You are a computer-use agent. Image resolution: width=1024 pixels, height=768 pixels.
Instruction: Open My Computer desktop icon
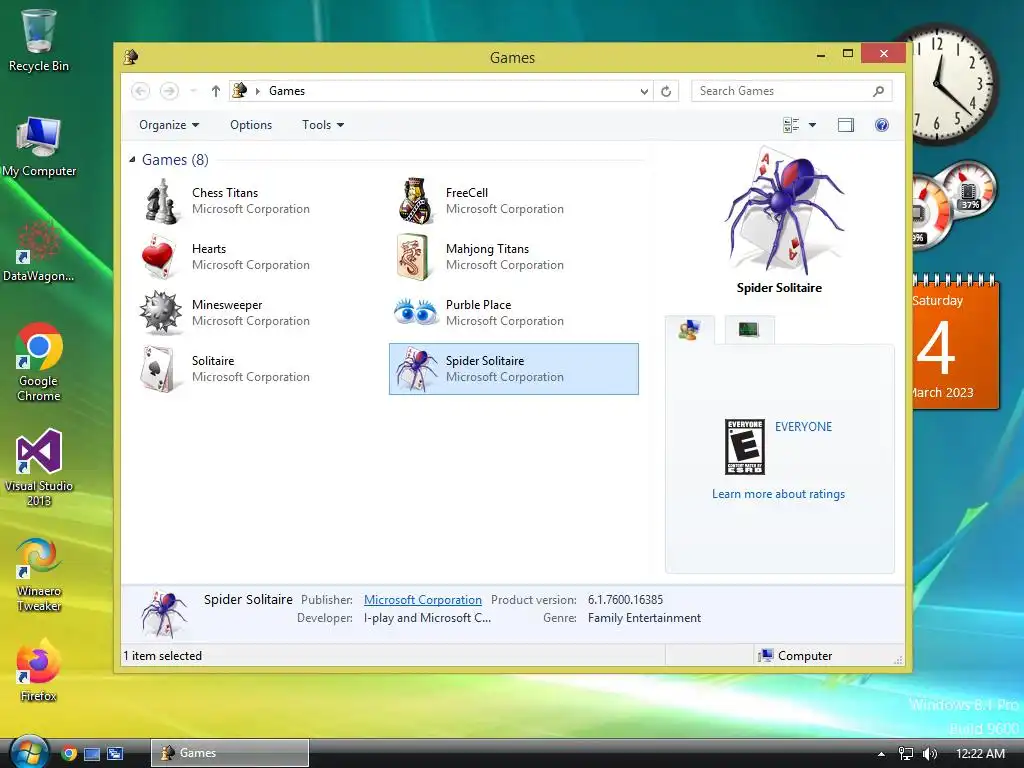pyautogui.click(x=39, y=146)
